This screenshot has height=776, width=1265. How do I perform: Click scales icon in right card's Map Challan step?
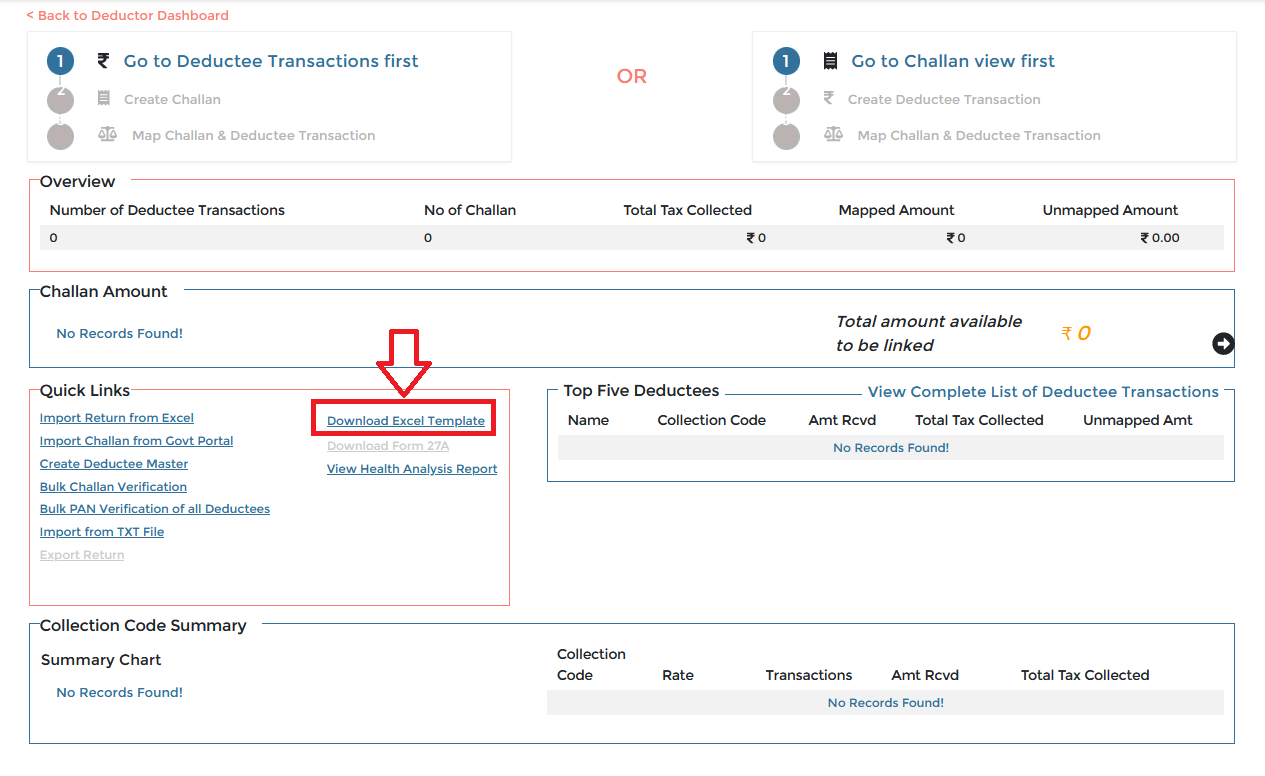point(833,134)
